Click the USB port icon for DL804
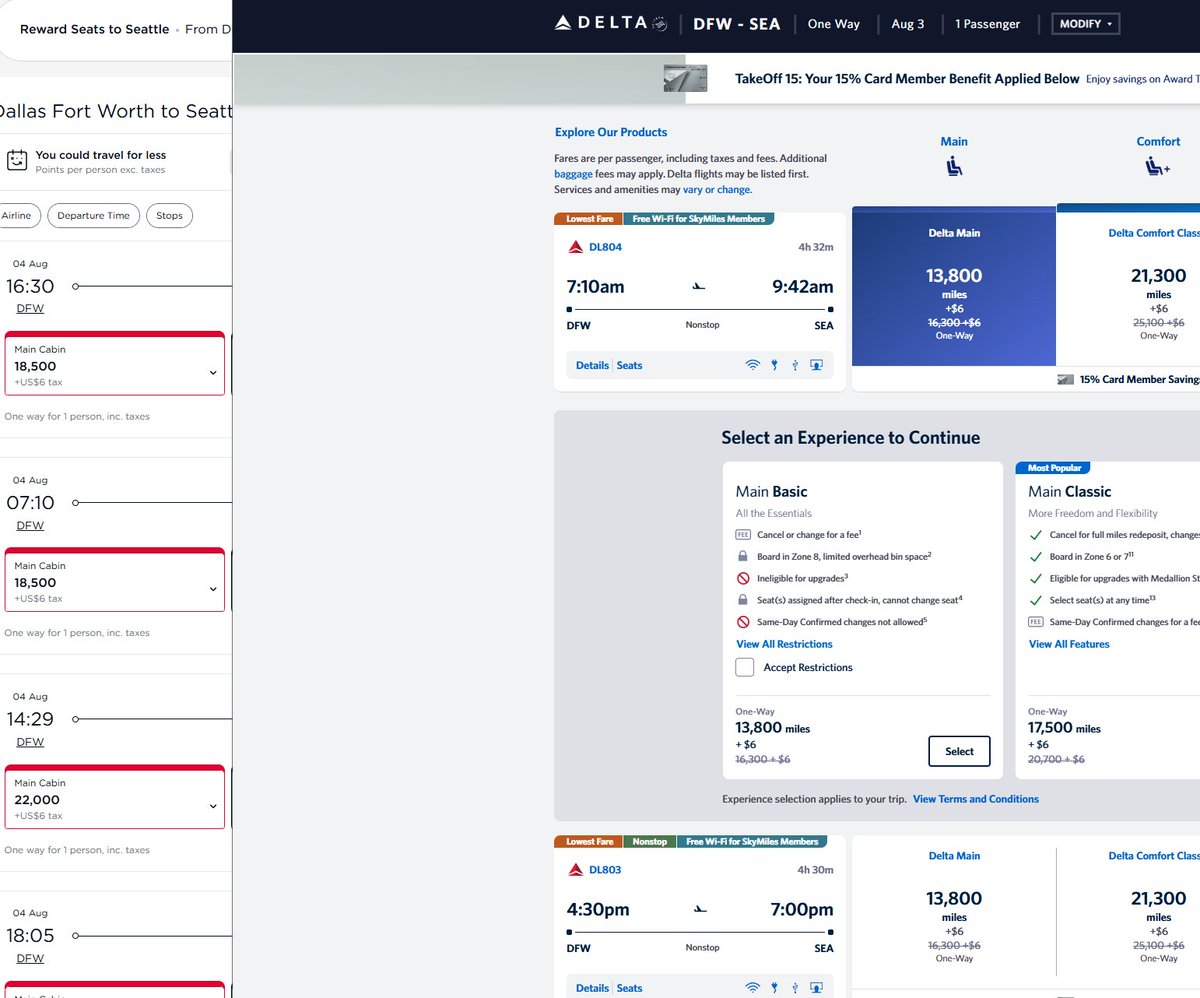 coord(794,366)
